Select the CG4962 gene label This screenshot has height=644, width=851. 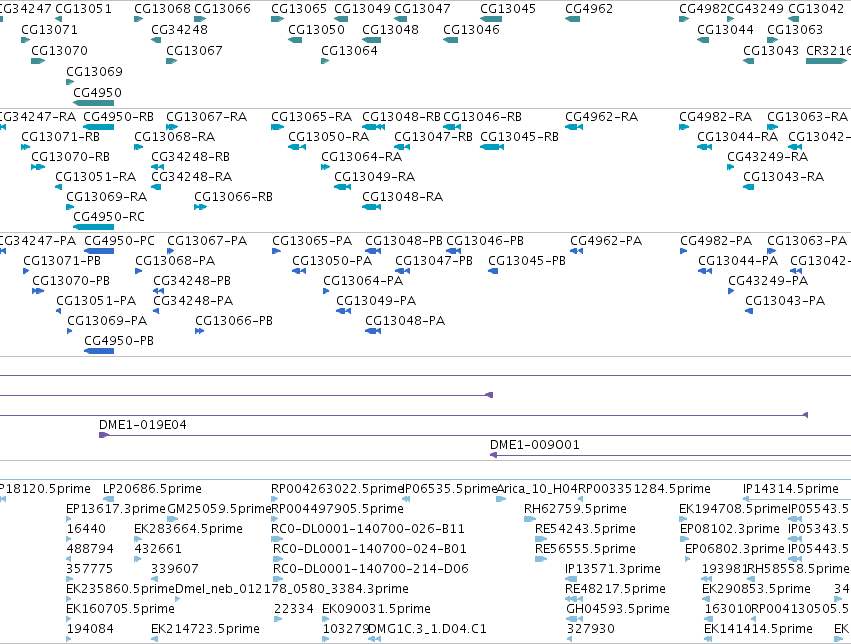pyautogui.click(x=589, y=9)
